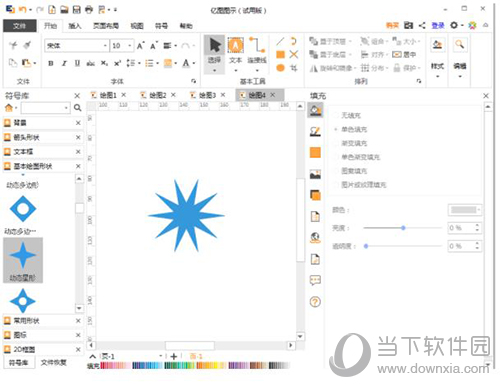Toggle bold formatting with the B icon
Screen dimensions: 500x387
[x=51, y=63]
